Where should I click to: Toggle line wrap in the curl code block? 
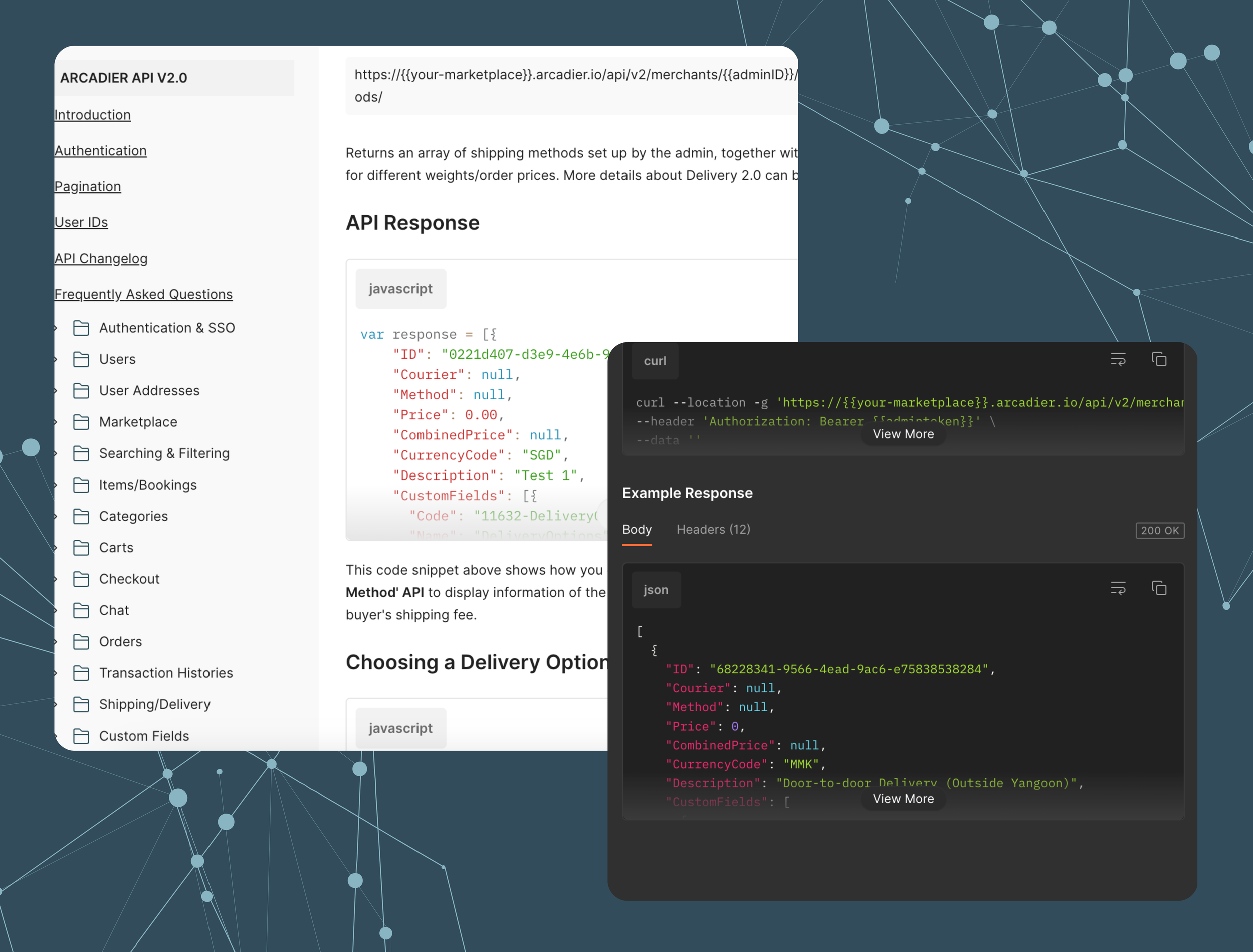(1118, 360)
